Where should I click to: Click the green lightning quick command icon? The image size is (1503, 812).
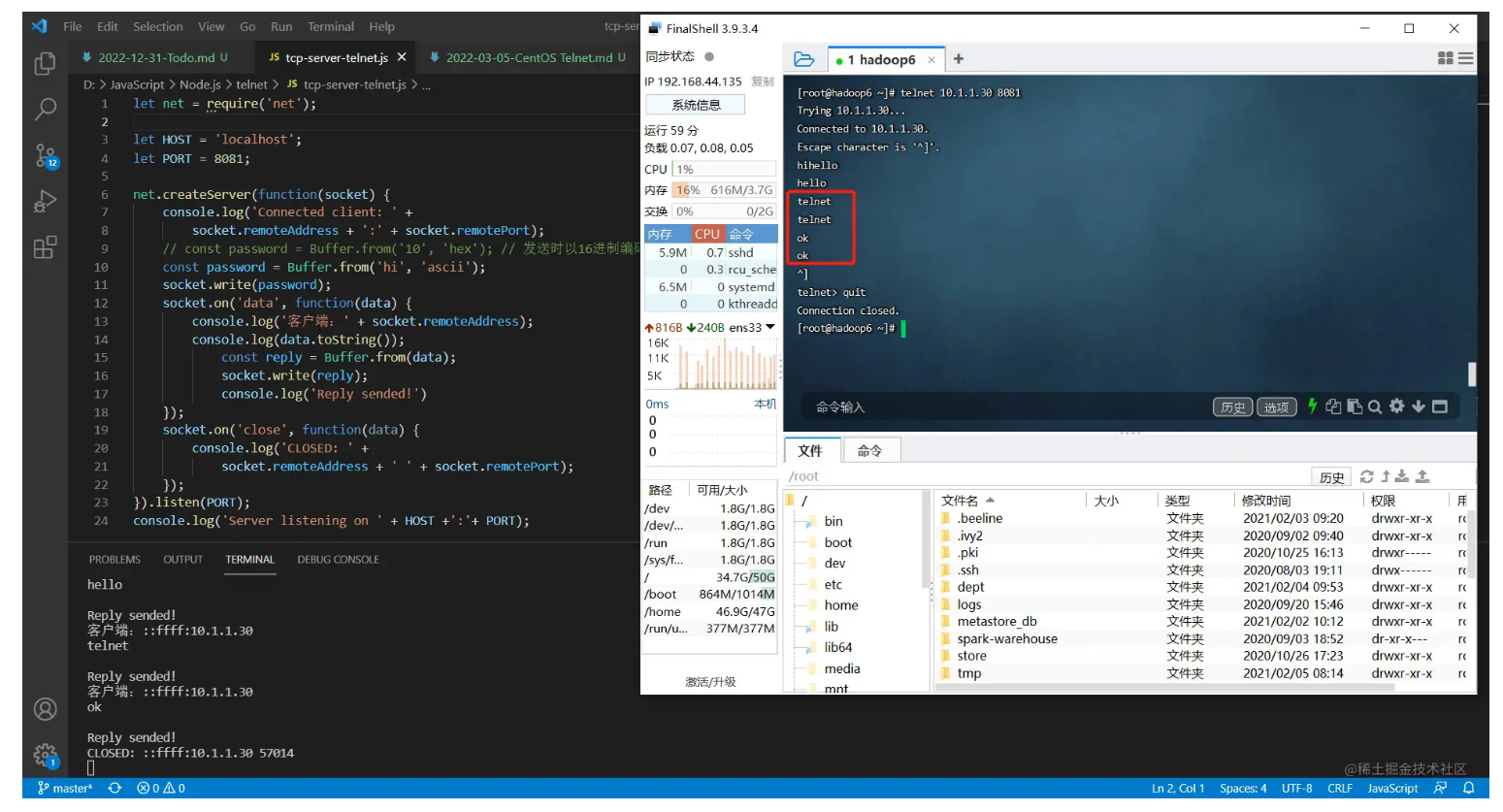(1312, 406)
